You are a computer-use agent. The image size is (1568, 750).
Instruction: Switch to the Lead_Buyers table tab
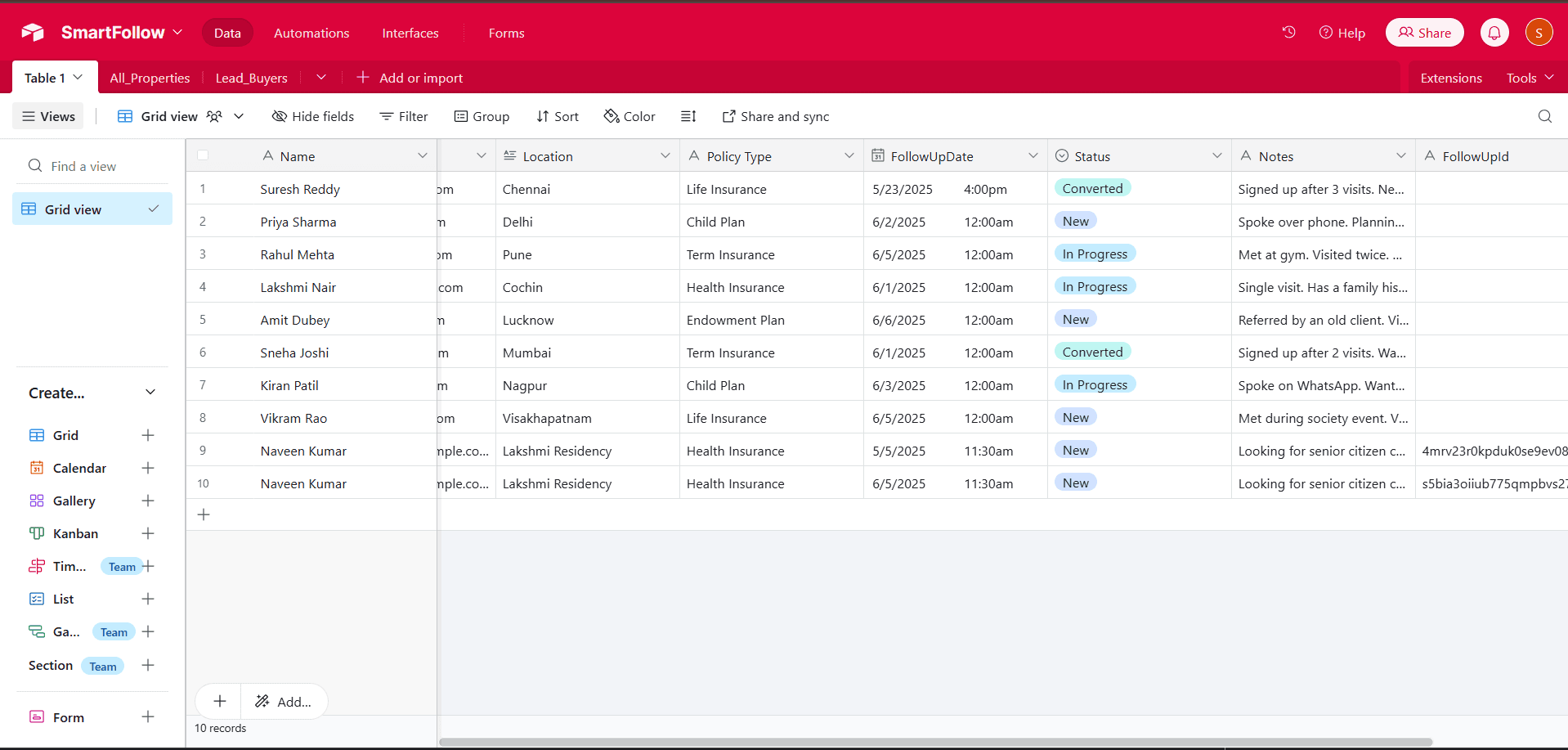coord(251,78)
